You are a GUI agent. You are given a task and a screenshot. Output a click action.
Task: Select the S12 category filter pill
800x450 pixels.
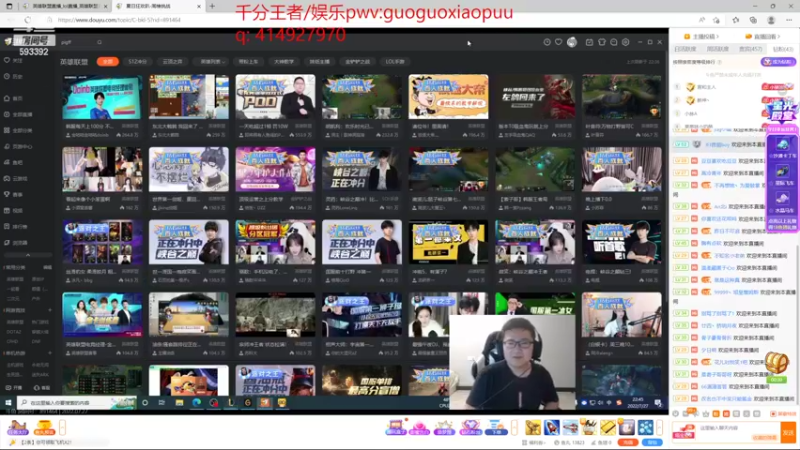137,62
